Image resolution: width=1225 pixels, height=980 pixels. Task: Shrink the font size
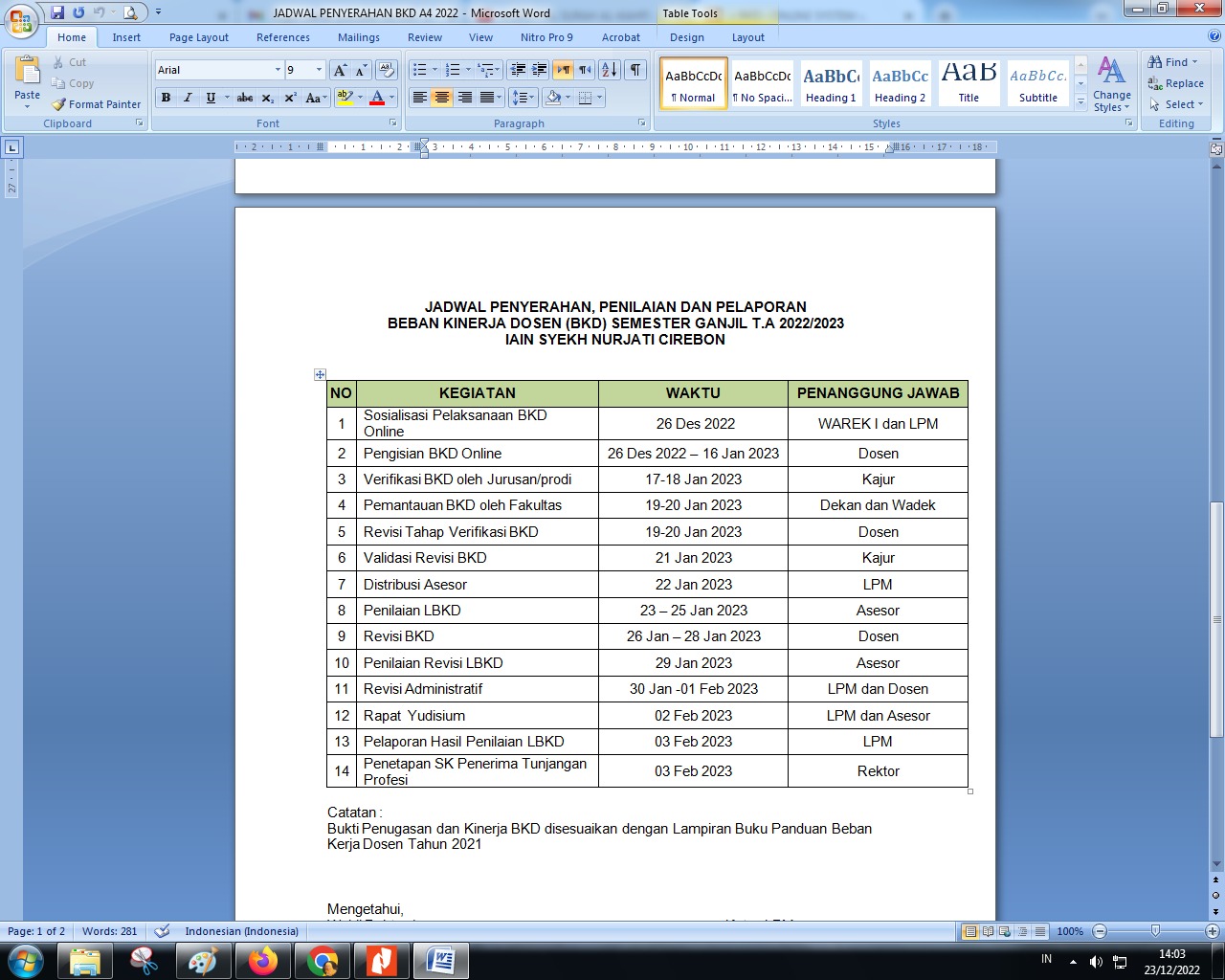[361, 70]
